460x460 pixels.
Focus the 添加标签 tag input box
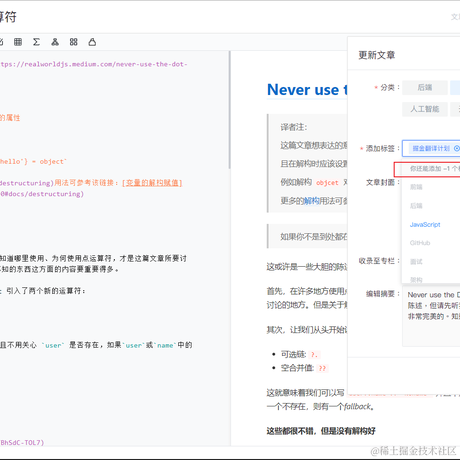coord(431,148)
